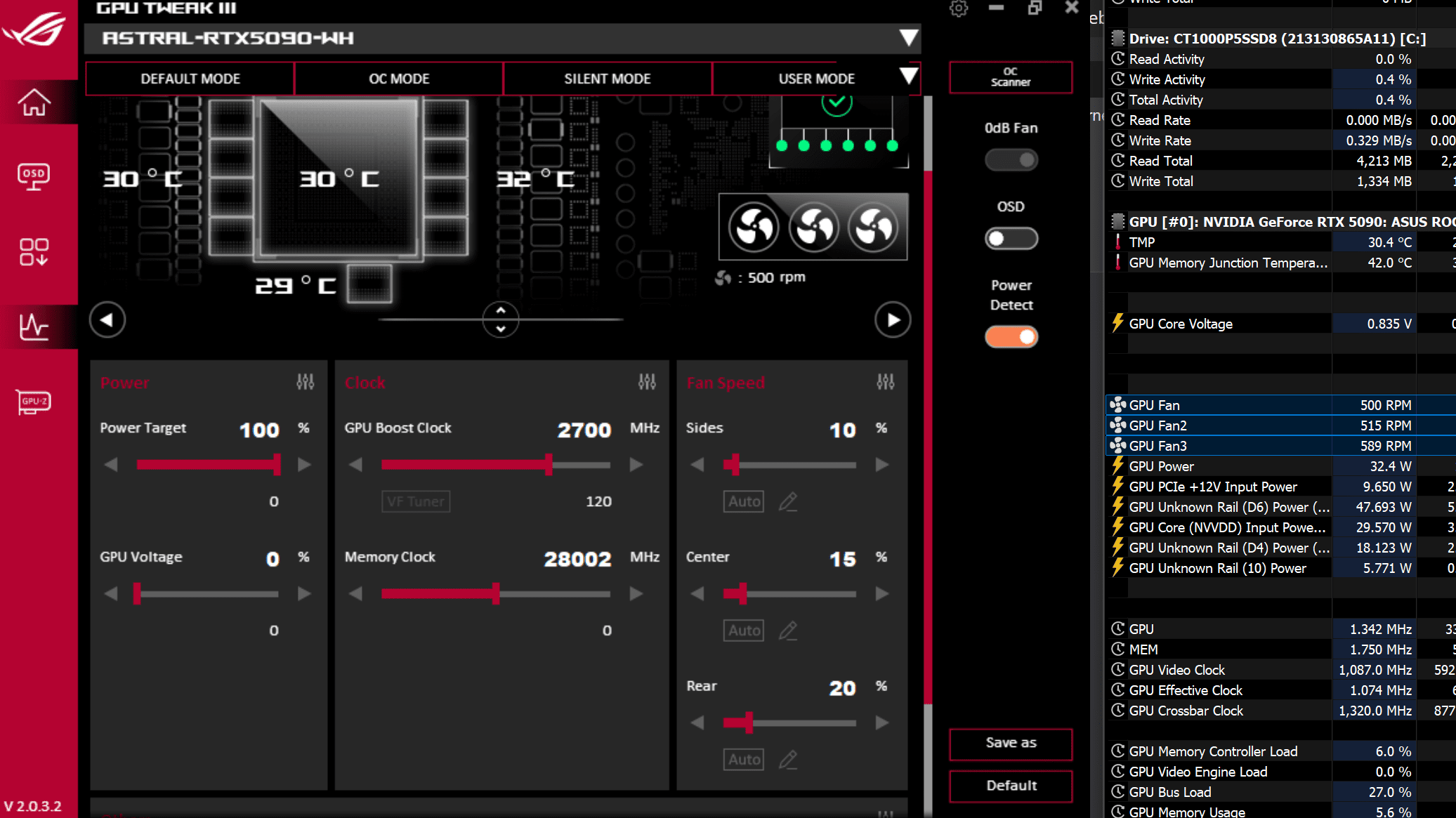The height and width of the screenshot is (818, 1456).
Task: Click the GPU Boost Clock slider handle
Action: pos(549,464)
